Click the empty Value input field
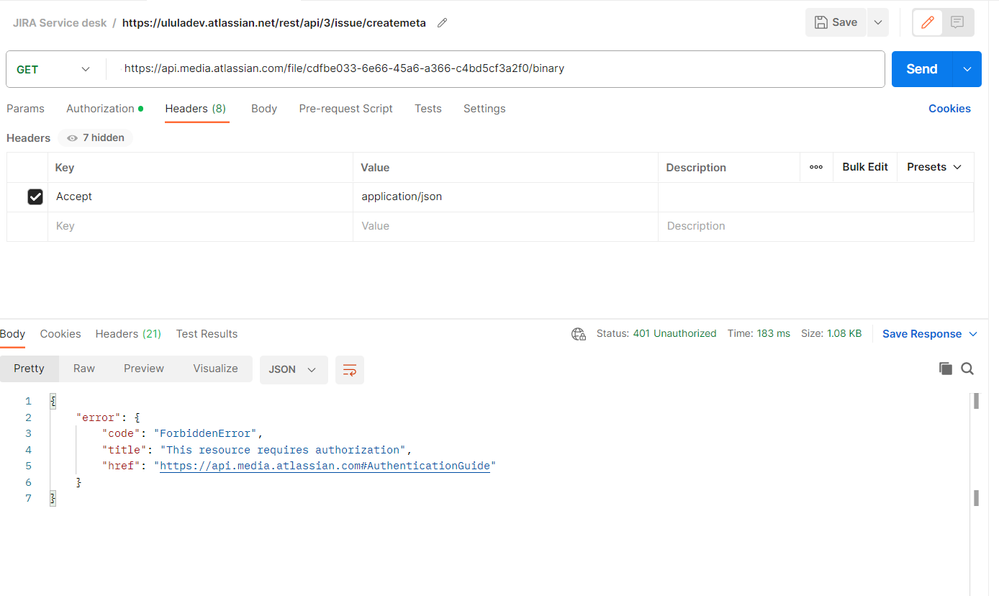The image size is (999, 596). tap(506, 226)
